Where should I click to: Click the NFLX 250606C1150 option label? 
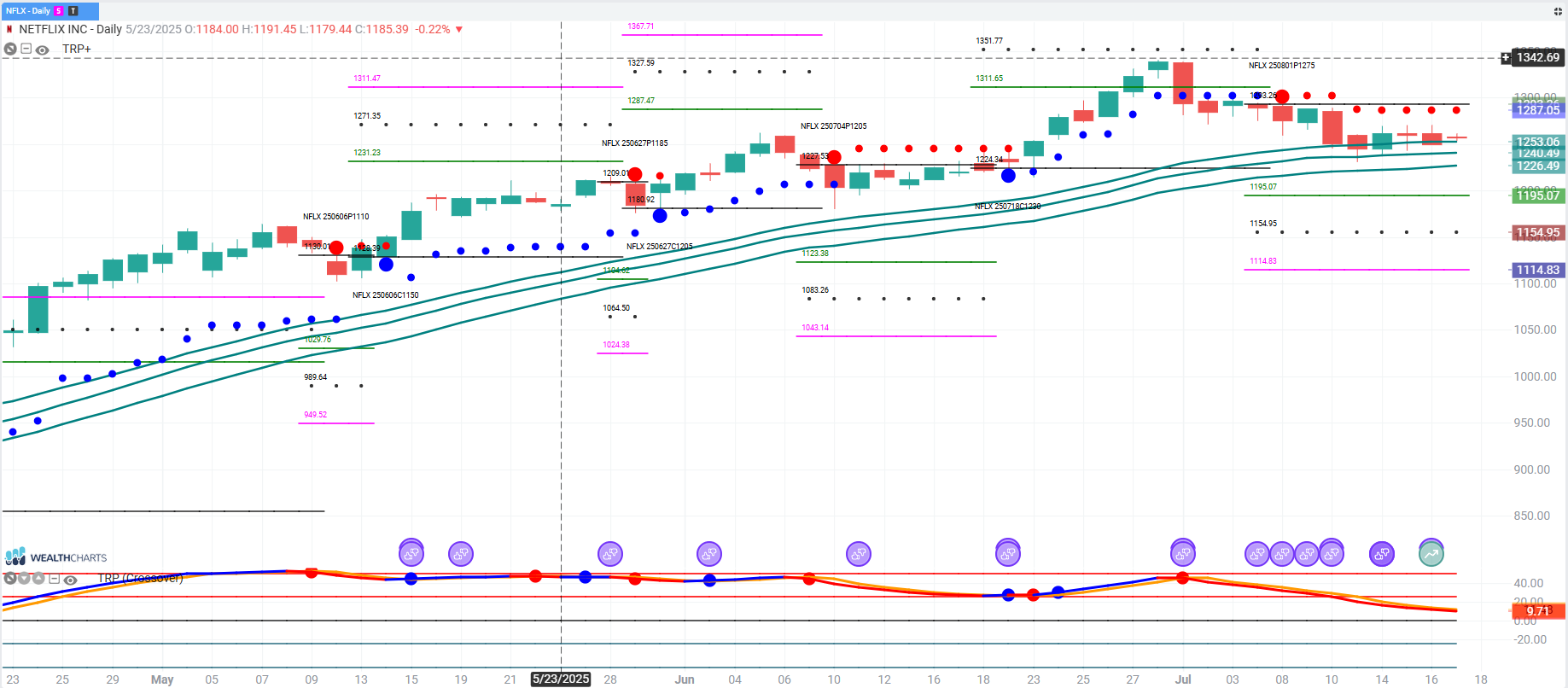pyautogui.click(x=385, y=295)
